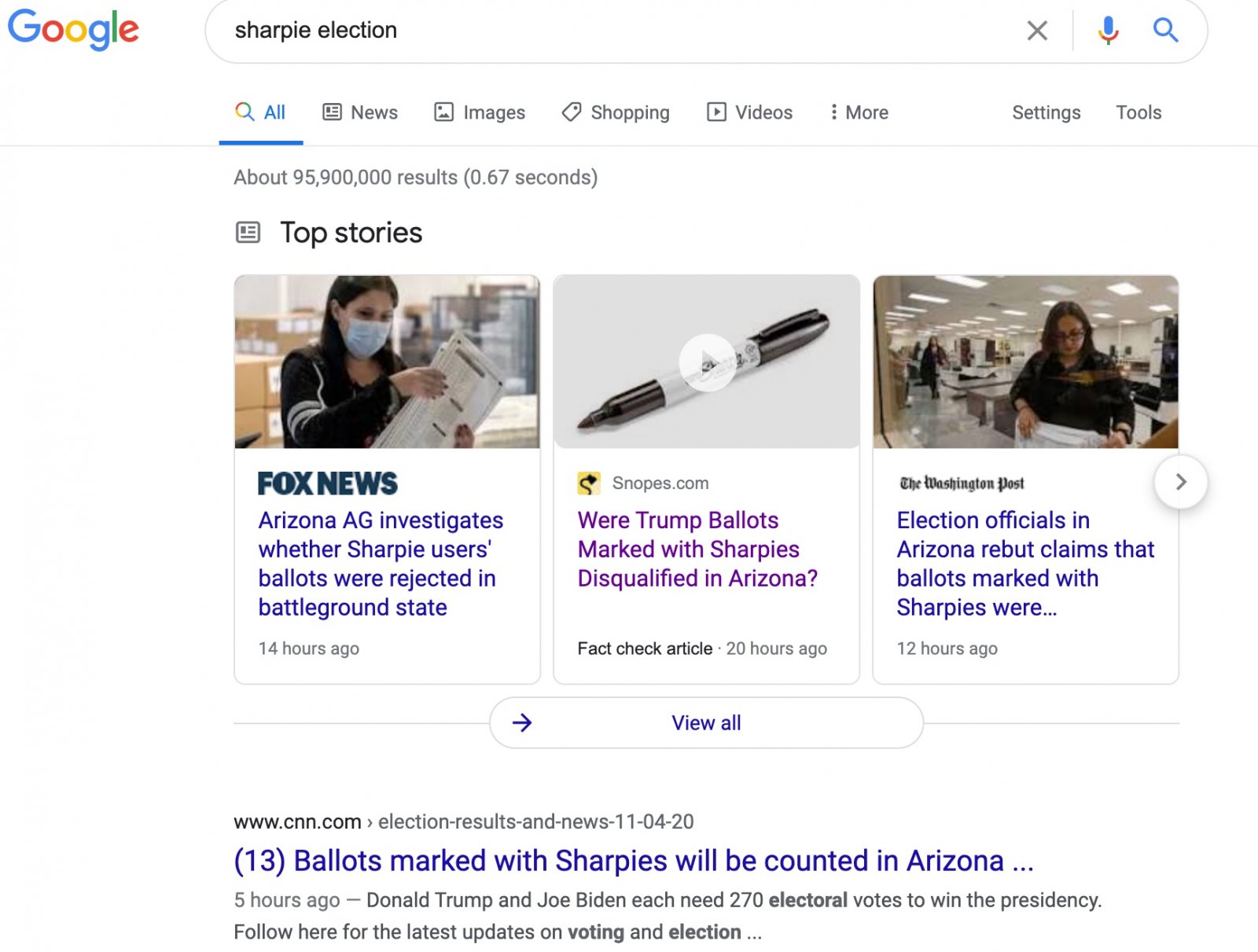Play the Snopes Sharpie video thumbnail
The width and height of the screenshot is (1258, 952).
(x=707, y=362)
